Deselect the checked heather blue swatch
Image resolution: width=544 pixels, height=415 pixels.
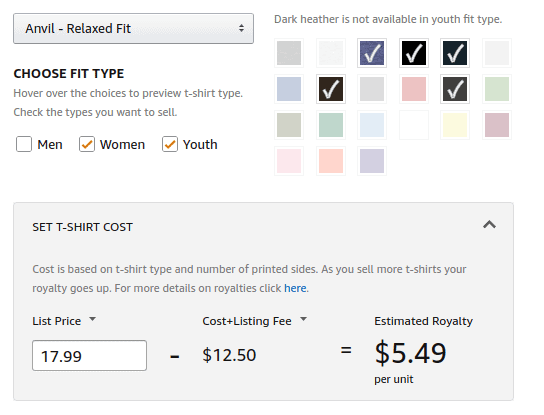pyautogui.click(x=372, y=53)
